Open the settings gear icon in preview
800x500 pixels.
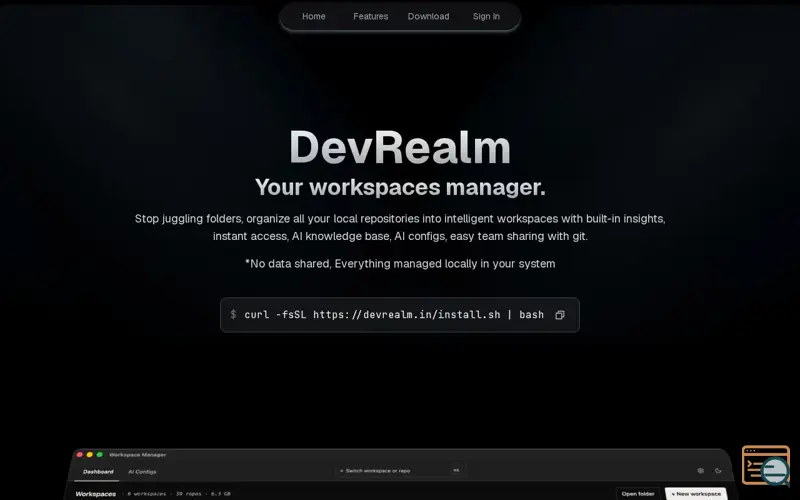click(x=701, y=471)
